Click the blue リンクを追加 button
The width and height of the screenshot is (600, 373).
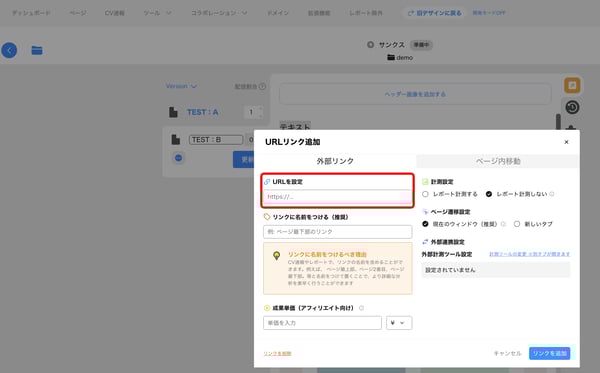[549, 353]
